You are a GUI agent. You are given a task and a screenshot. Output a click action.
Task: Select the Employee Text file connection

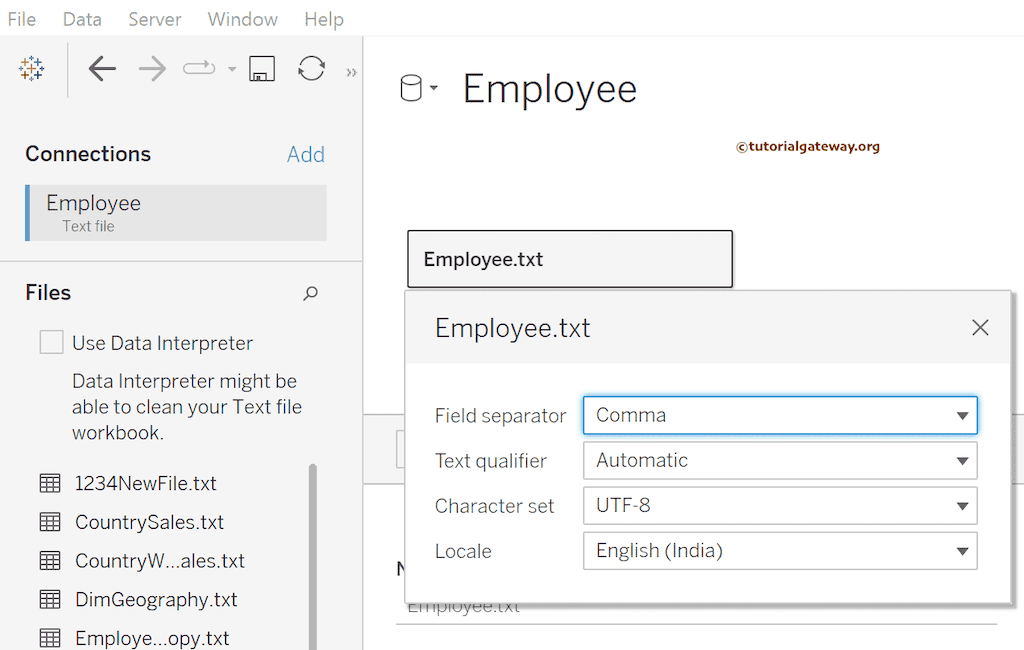[x=175, y=212]
